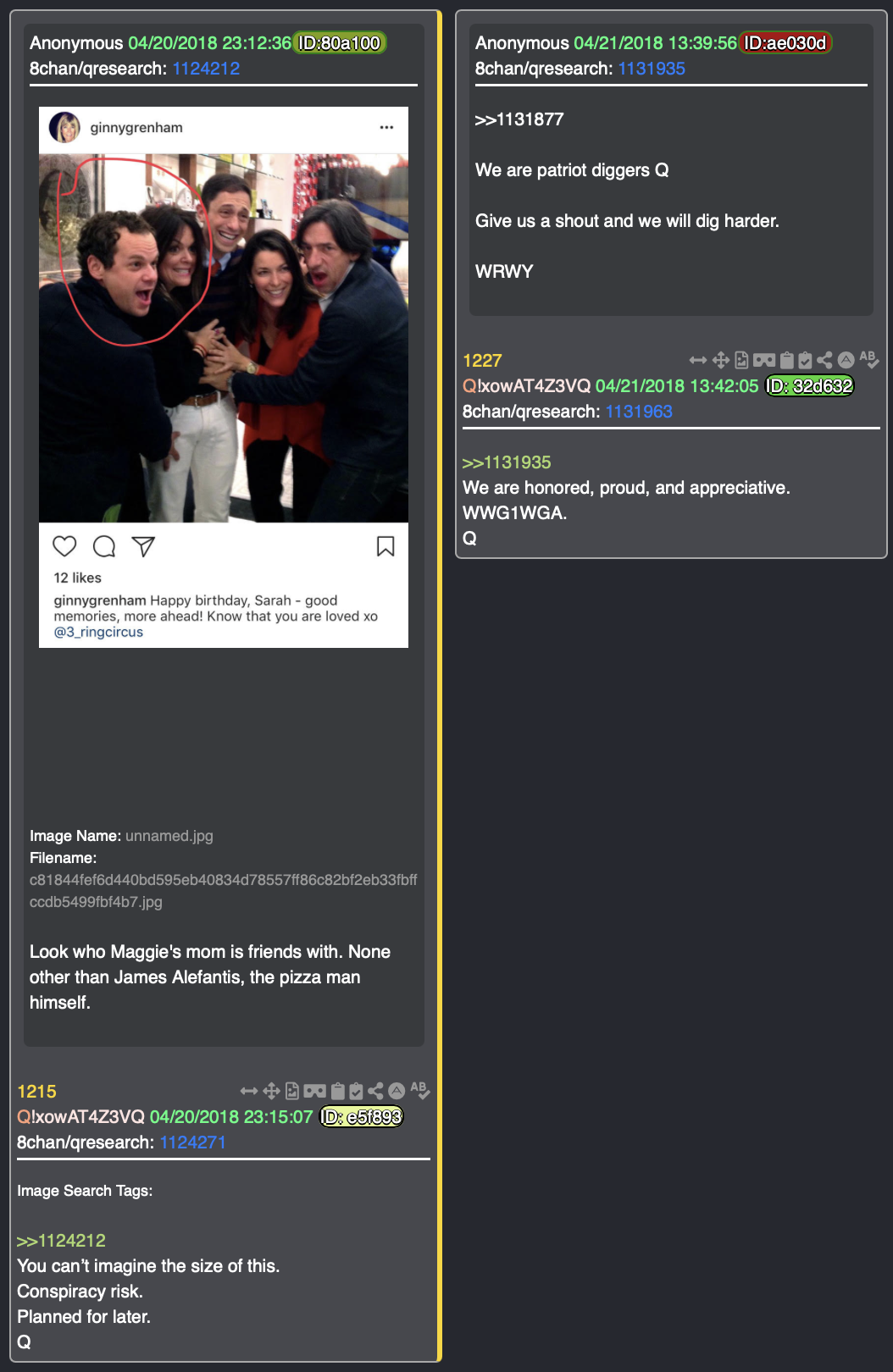This screenshot has width=893, height=1372.
Task: Open post link 1131935 in header
Action: 652,69
